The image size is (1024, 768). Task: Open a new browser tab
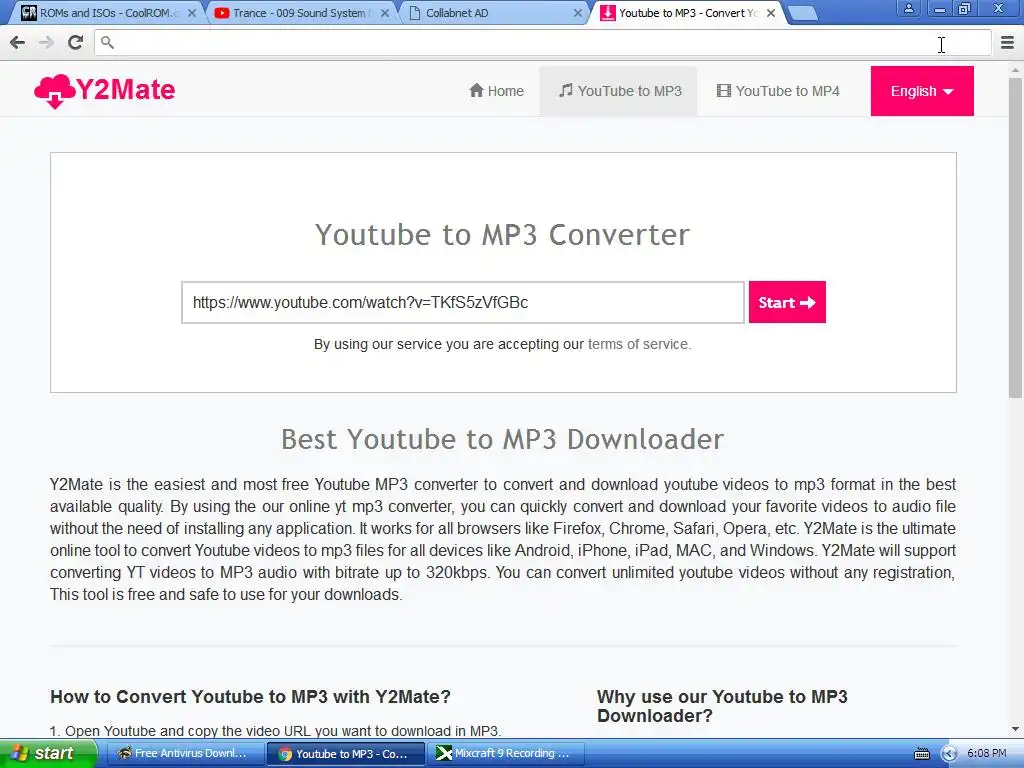(x=803, y=13)
